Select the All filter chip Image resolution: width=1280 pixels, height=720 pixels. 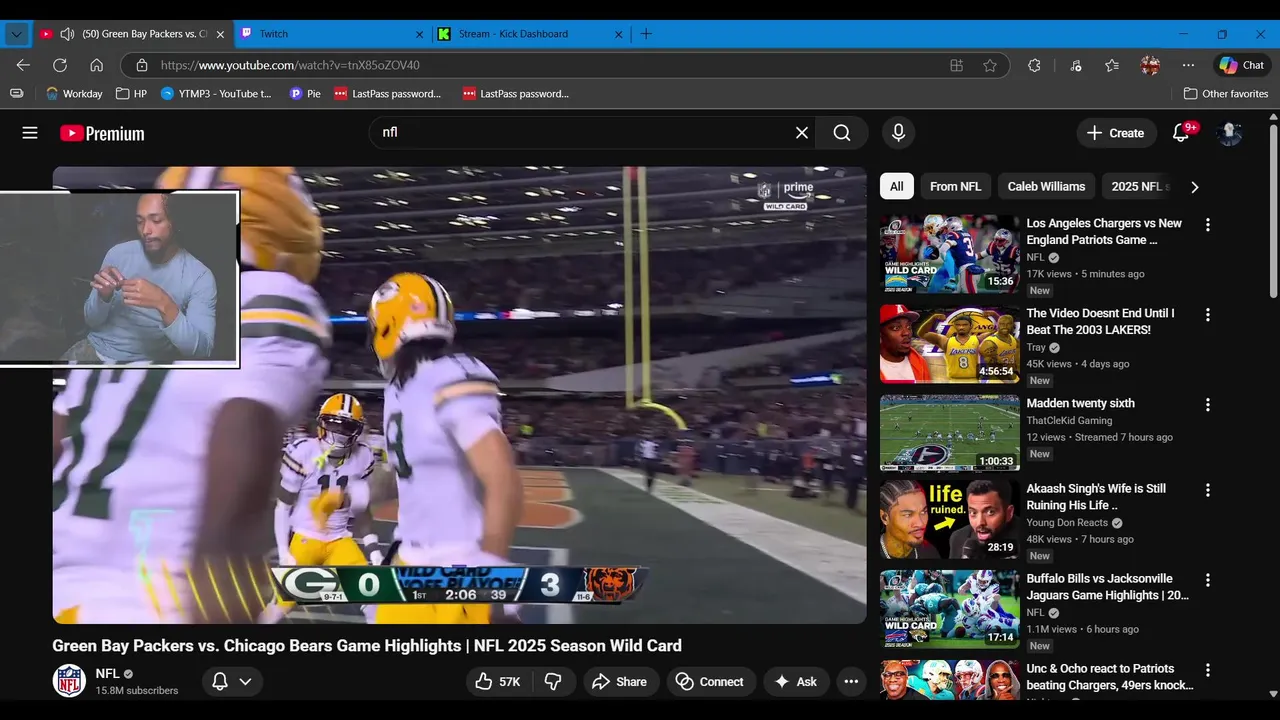point(897,186)
